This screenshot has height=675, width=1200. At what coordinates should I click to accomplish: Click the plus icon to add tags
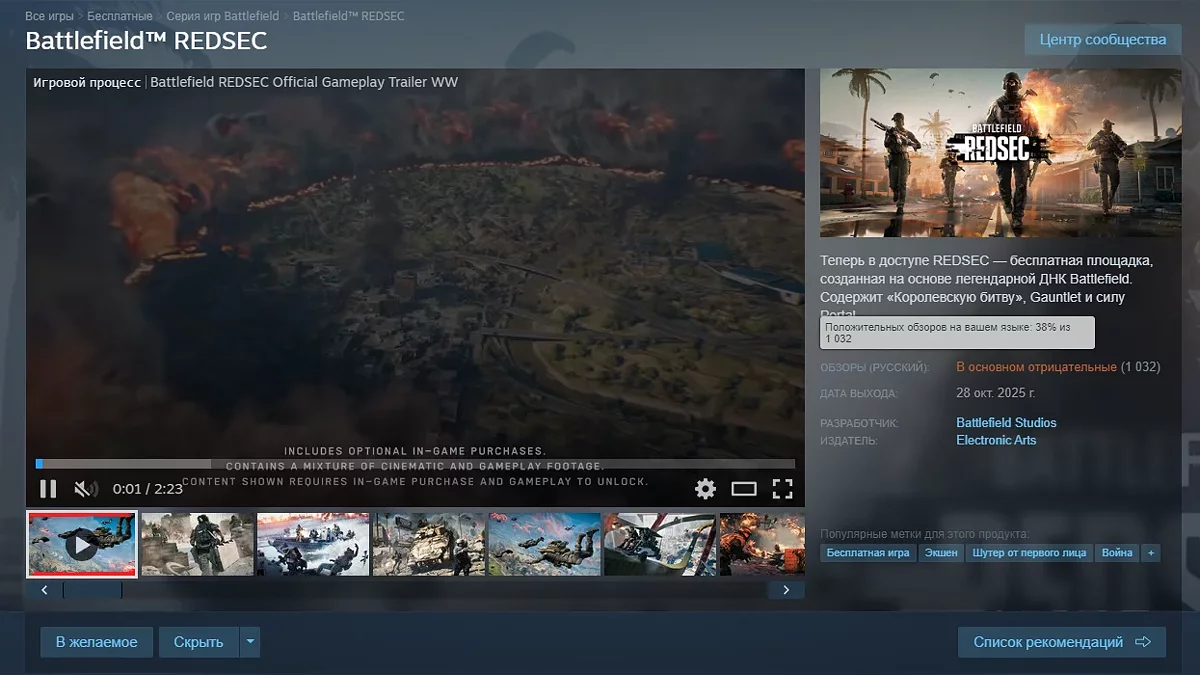[x=1150, y=553]
